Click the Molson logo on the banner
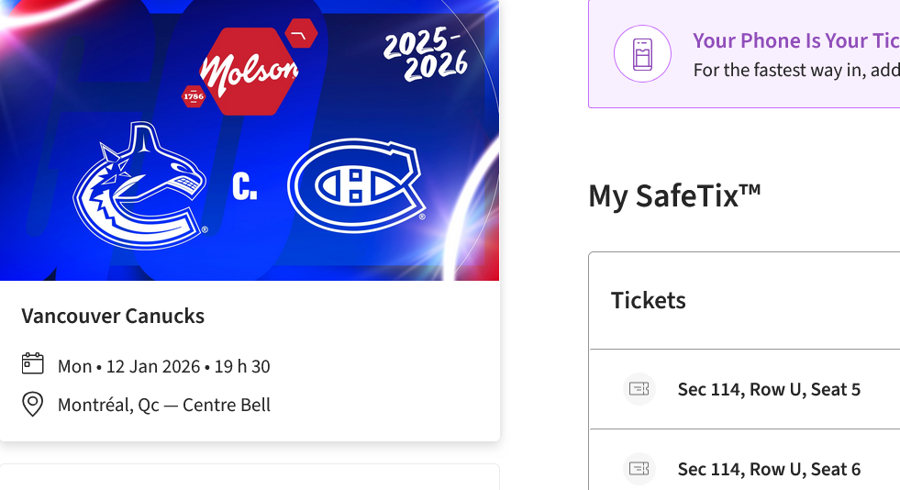Image resolution: width=900 pixels, height=490 pixels. pos(249,70)
